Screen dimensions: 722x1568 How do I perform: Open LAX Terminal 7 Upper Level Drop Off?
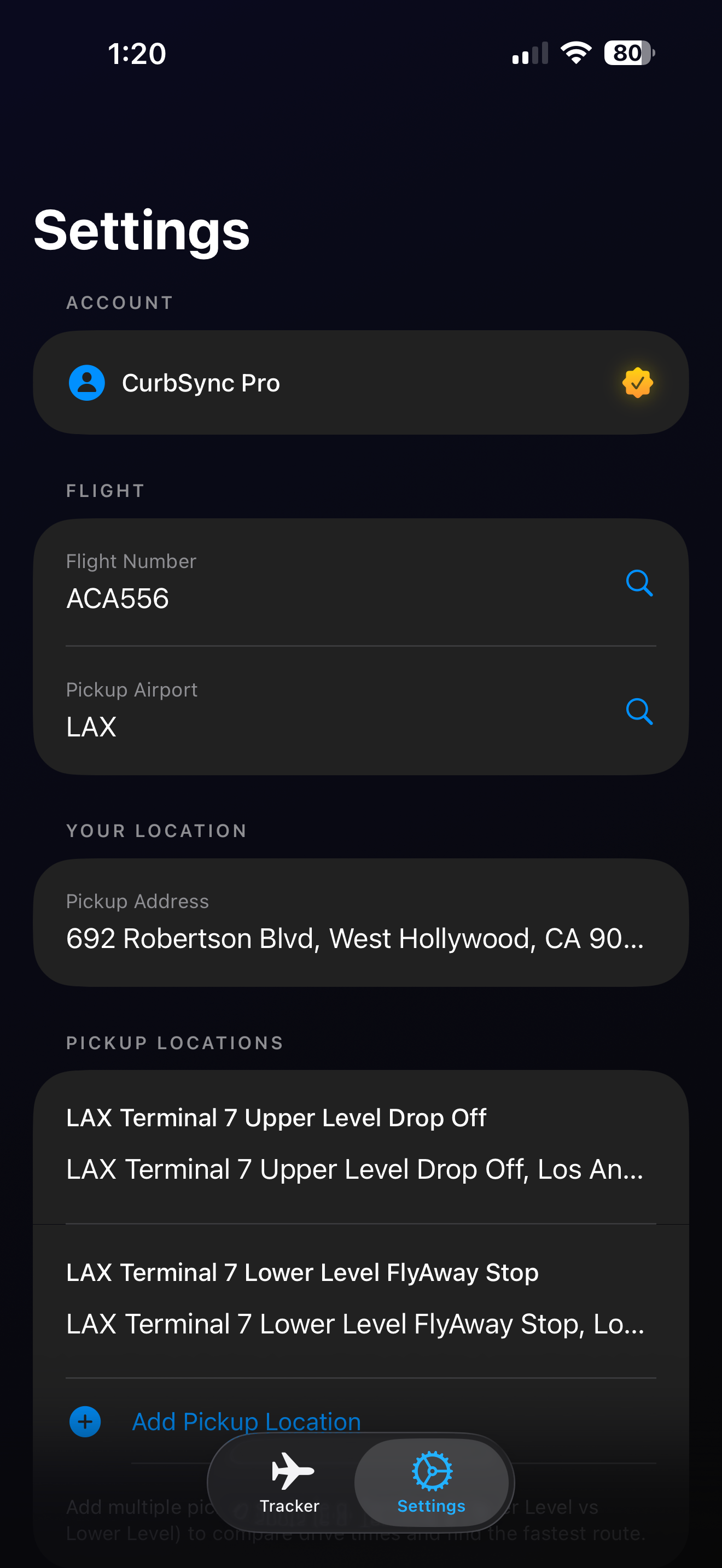(361, 1147)
